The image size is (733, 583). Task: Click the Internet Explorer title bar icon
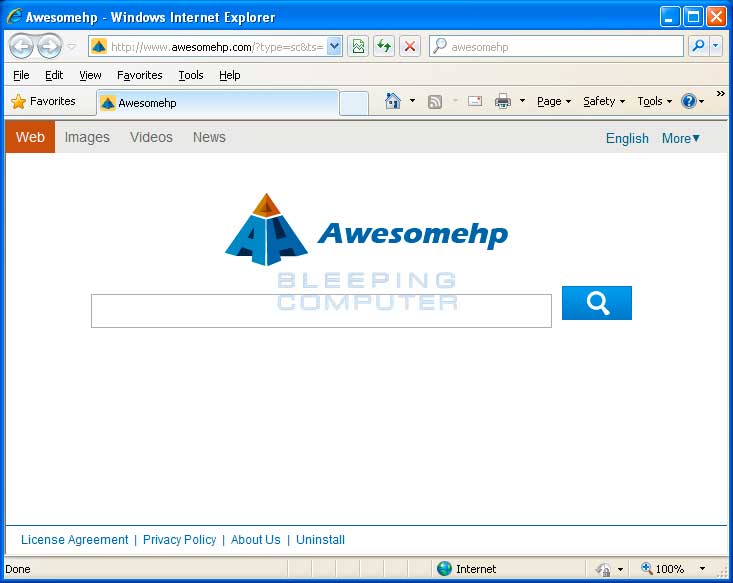click(x=14, y=16)
